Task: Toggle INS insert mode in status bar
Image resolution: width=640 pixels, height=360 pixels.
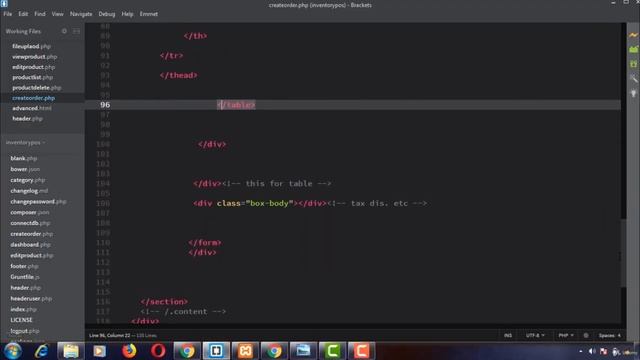Action: [508, 336]
